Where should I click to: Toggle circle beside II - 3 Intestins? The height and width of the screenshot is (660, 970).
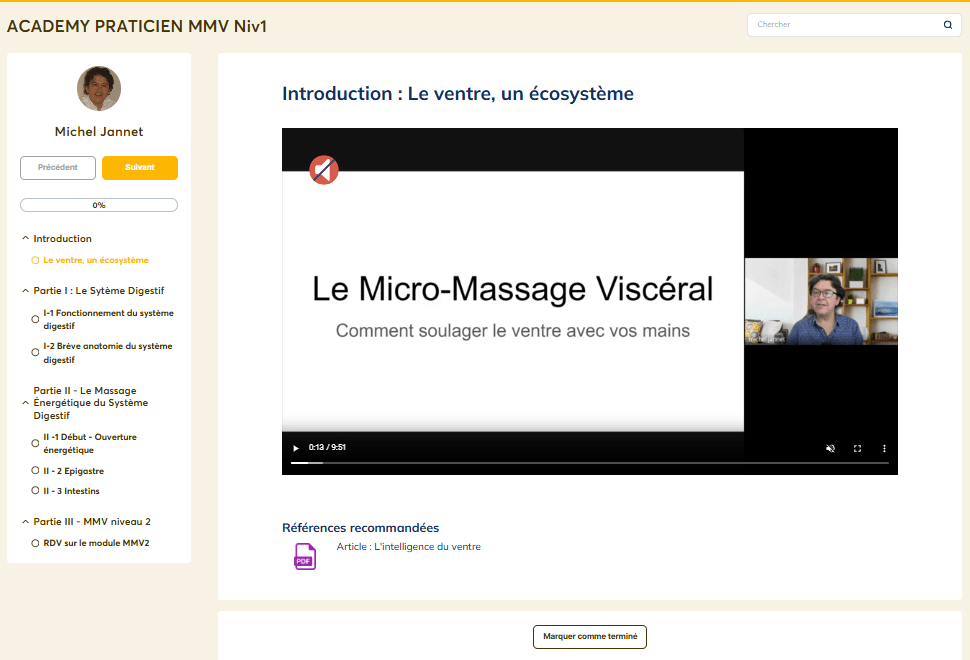(x=35, y=491)
